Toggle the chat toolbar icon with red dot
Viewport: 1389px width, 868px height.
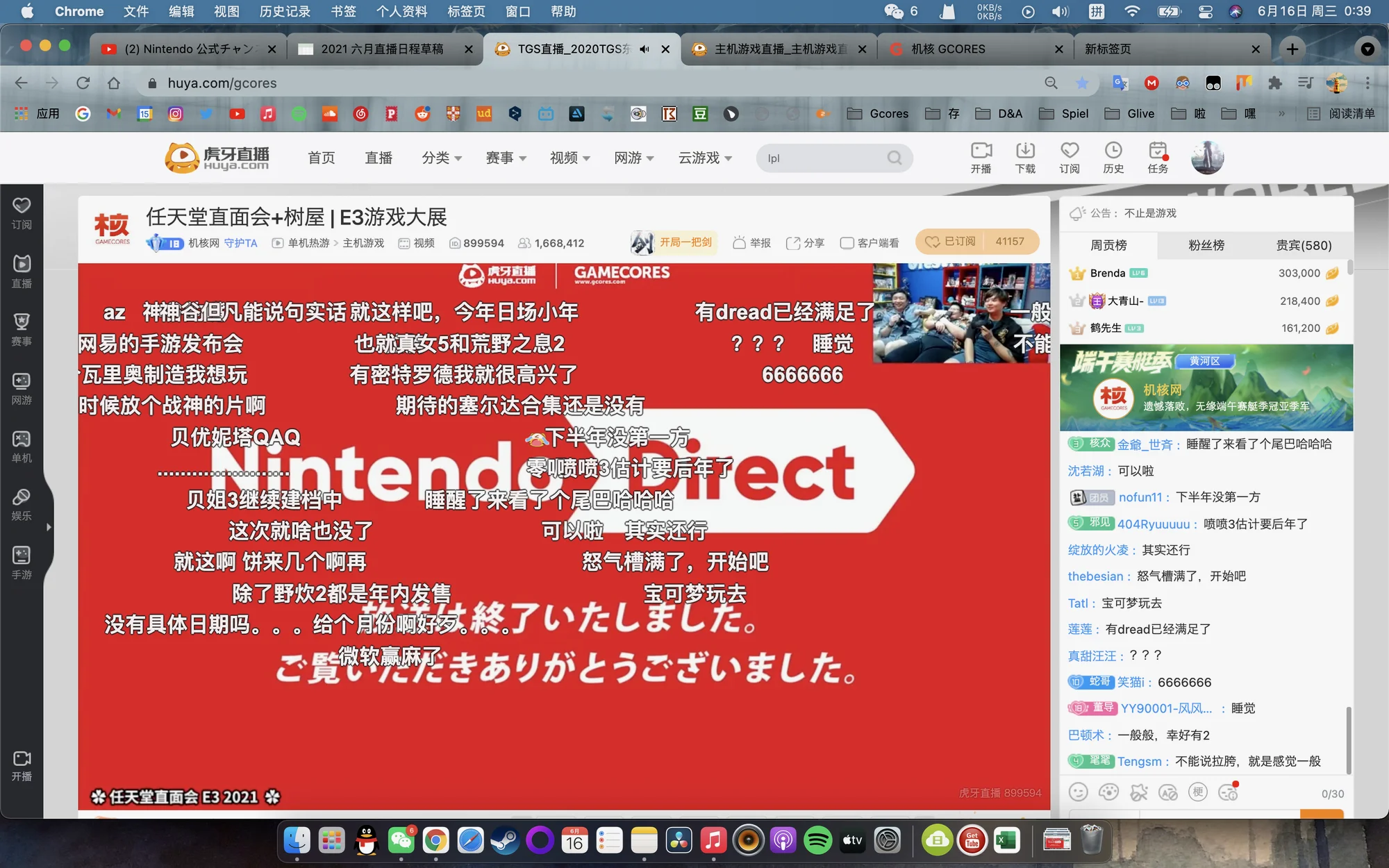coord(1229,792)
